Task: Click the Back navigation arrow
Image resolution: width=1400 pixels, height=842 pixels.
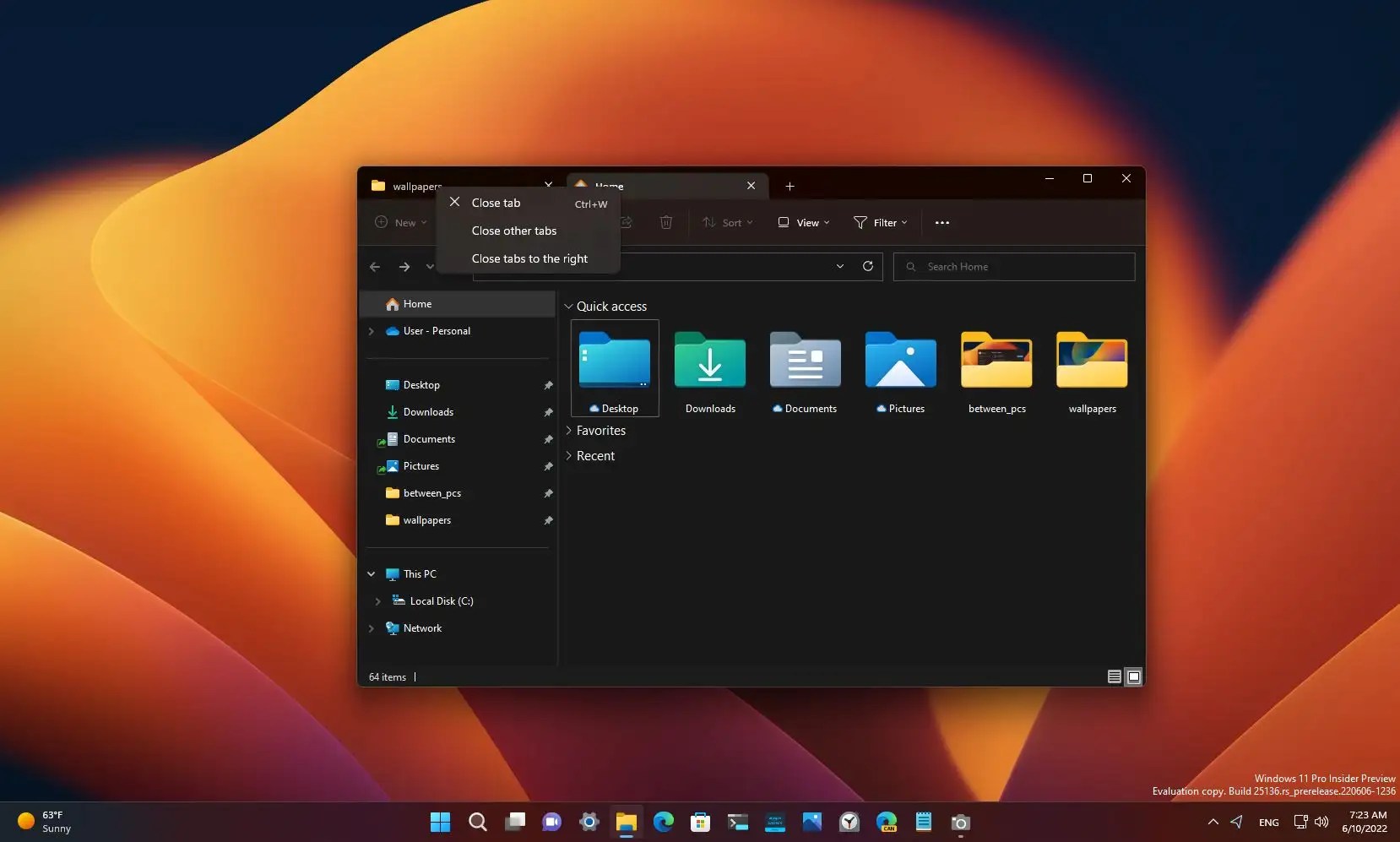Action: (376, 266)
